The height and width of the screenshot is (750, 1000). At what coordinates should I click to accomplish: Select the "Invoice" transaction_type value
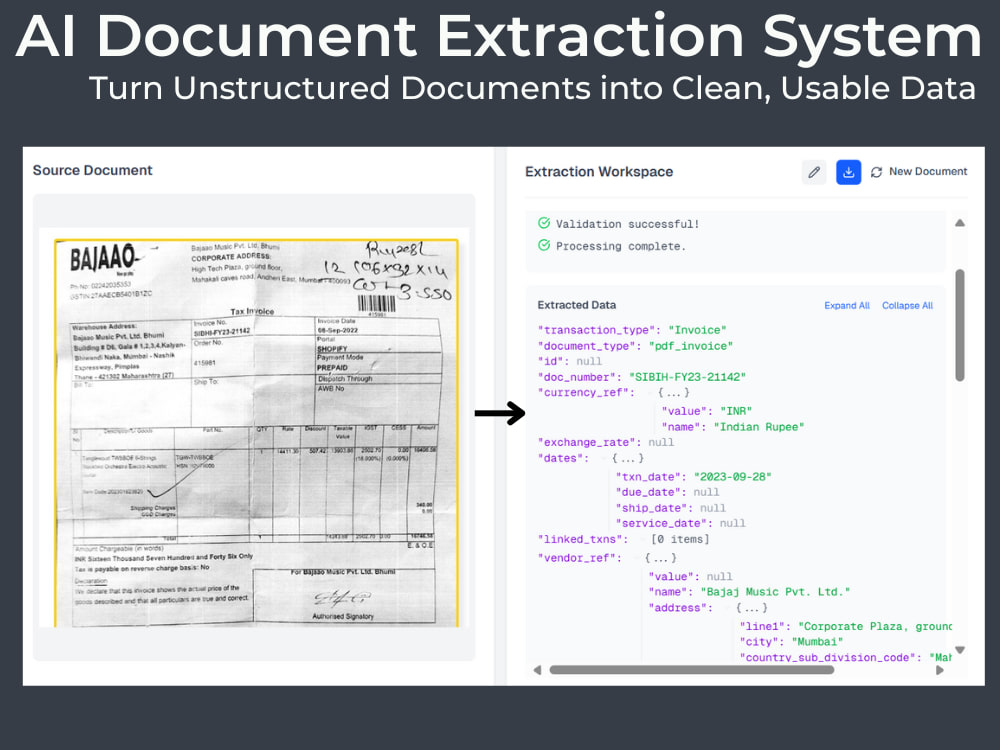click(x=697, y=330)
